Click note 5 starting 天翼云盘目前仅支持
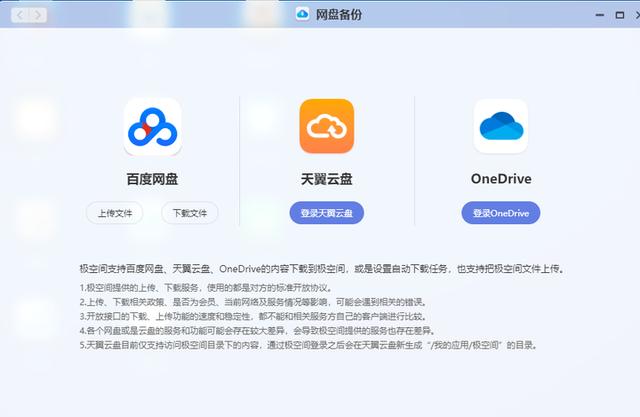This screenshot has height=417, width=640. coord(309,345)
